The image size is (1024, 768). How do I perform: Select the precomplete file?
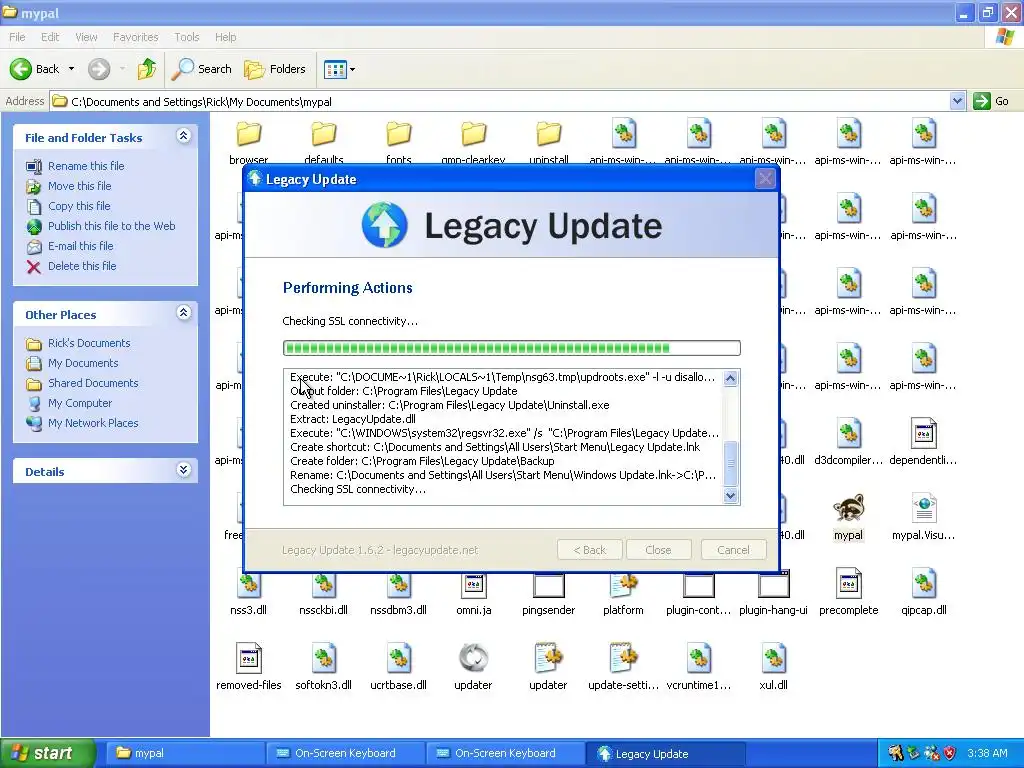848,593
